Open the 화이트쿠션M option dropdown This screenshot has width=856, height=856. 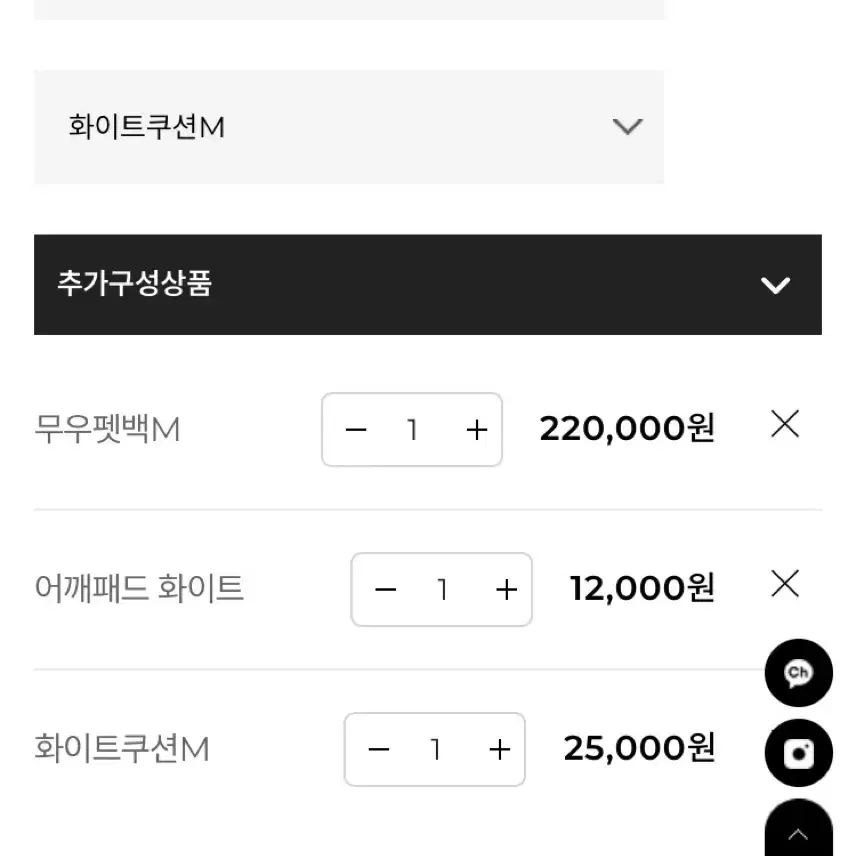pos(348,127)
